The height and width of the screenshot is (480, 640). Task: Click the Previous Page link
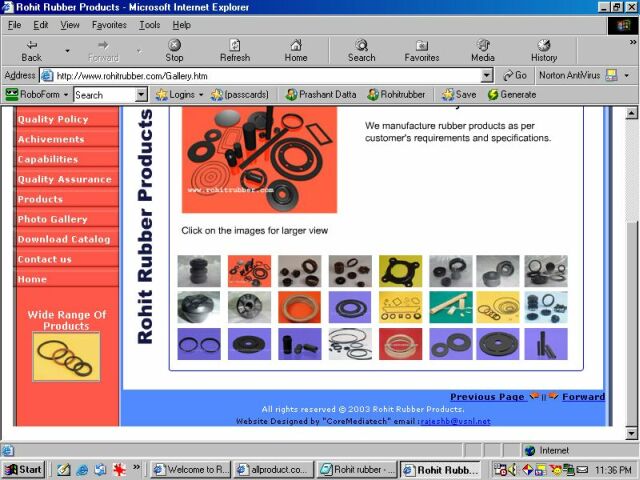(x=487, y=397)
